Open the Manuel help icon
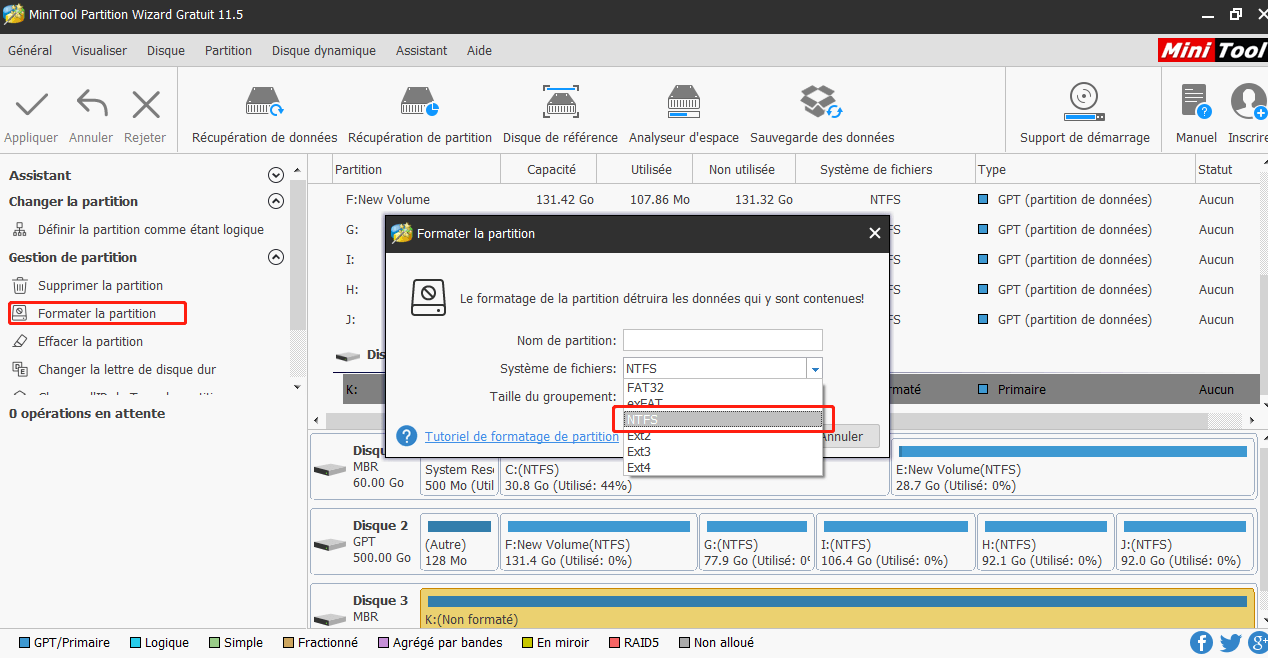The width and height of the screenshot is (1268, 658). 1196,102
